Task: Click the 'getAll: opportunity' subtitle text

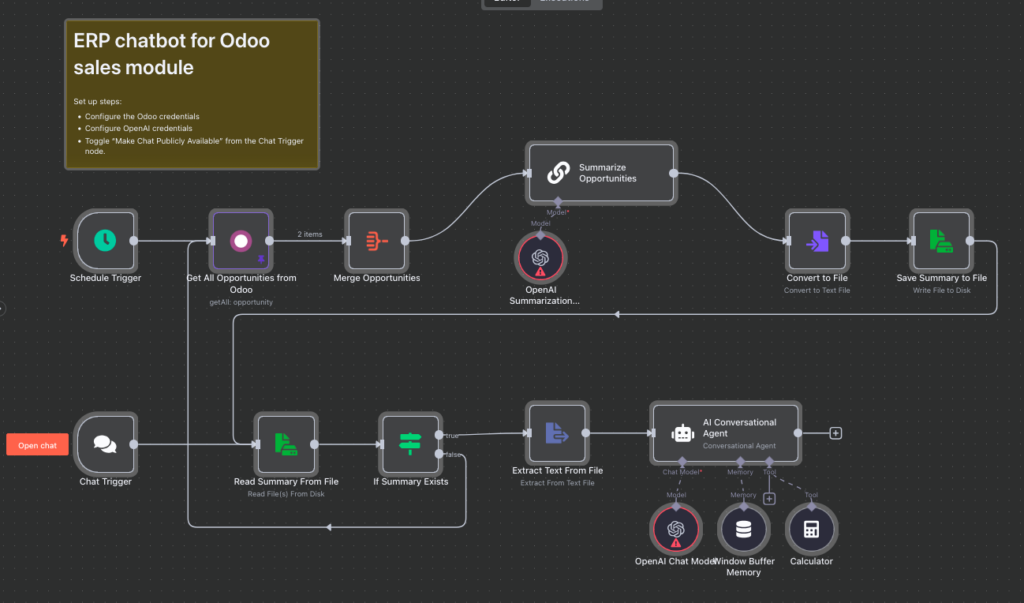Action: click(241, 302)
